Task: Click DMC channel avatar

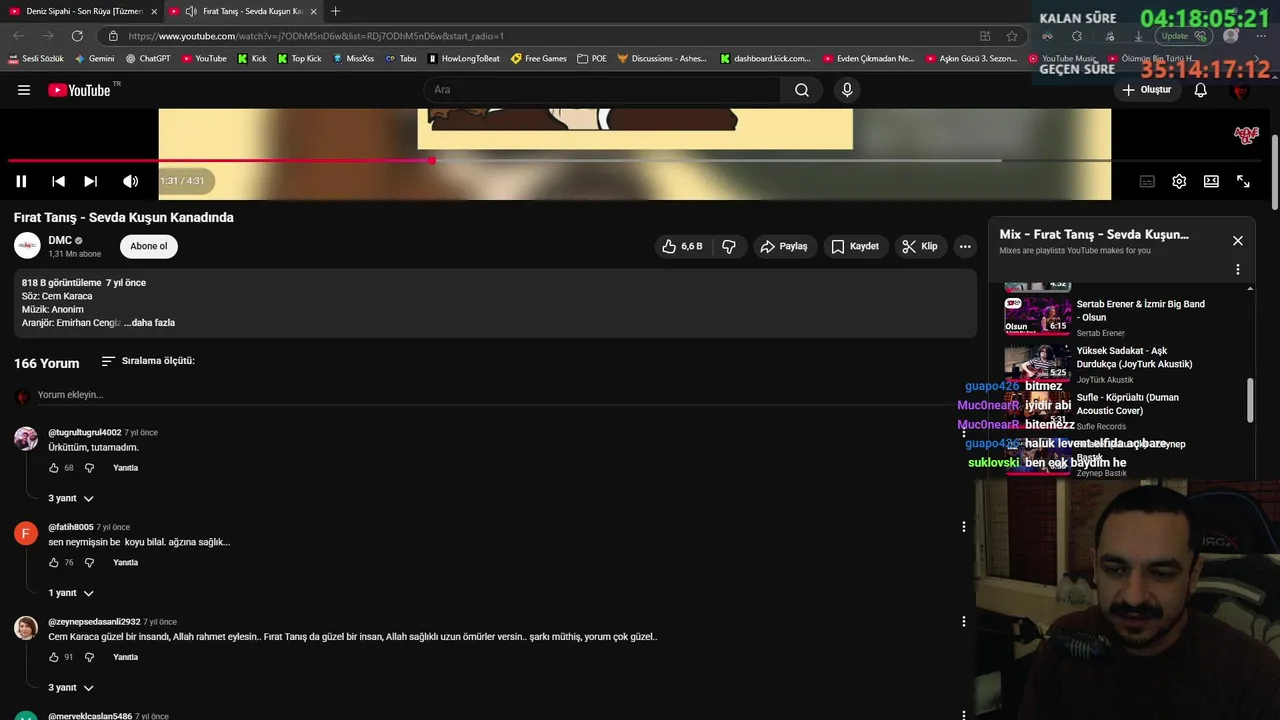Action: [x=27, y=246]
